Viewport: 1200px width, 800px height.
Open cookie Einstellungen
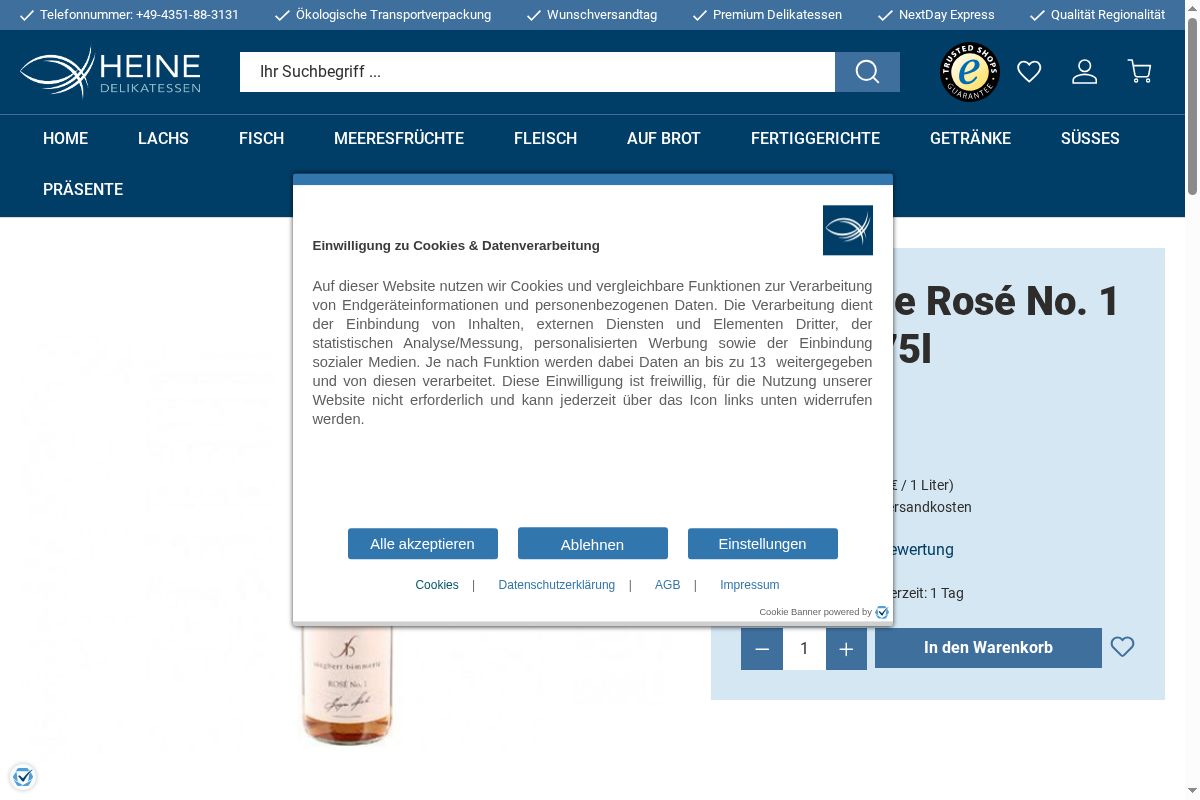pos(762,544)
